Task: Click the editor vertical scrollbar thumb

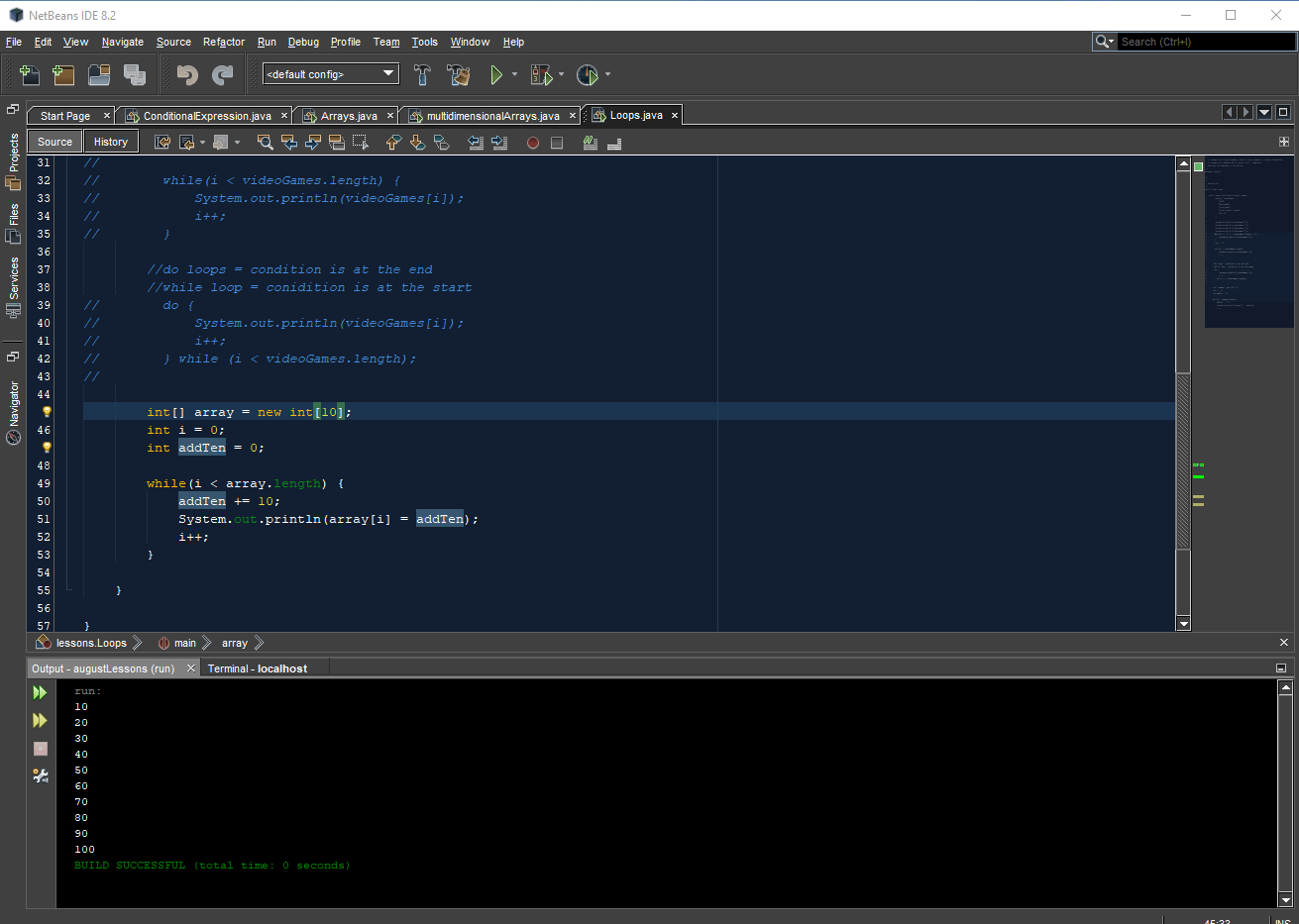Action: (1183, 461)
